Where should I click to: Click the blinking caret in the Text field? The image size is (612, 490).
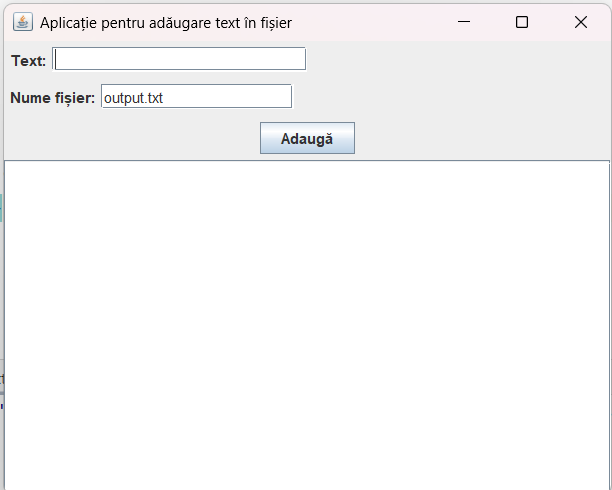click(55, 60)
